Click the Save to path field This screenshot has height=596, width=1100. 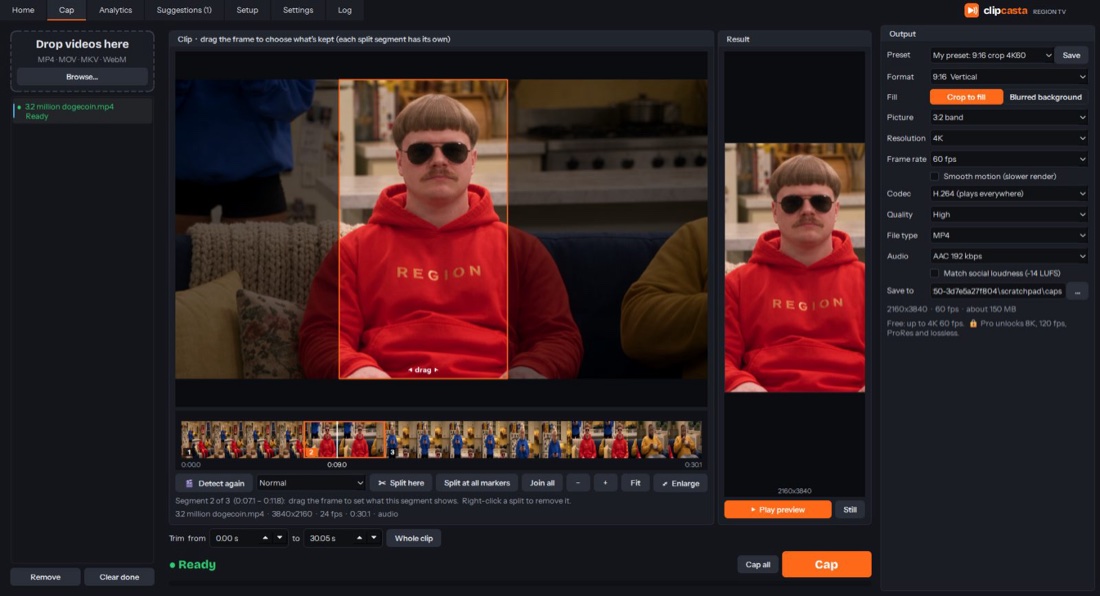[997, 291]
